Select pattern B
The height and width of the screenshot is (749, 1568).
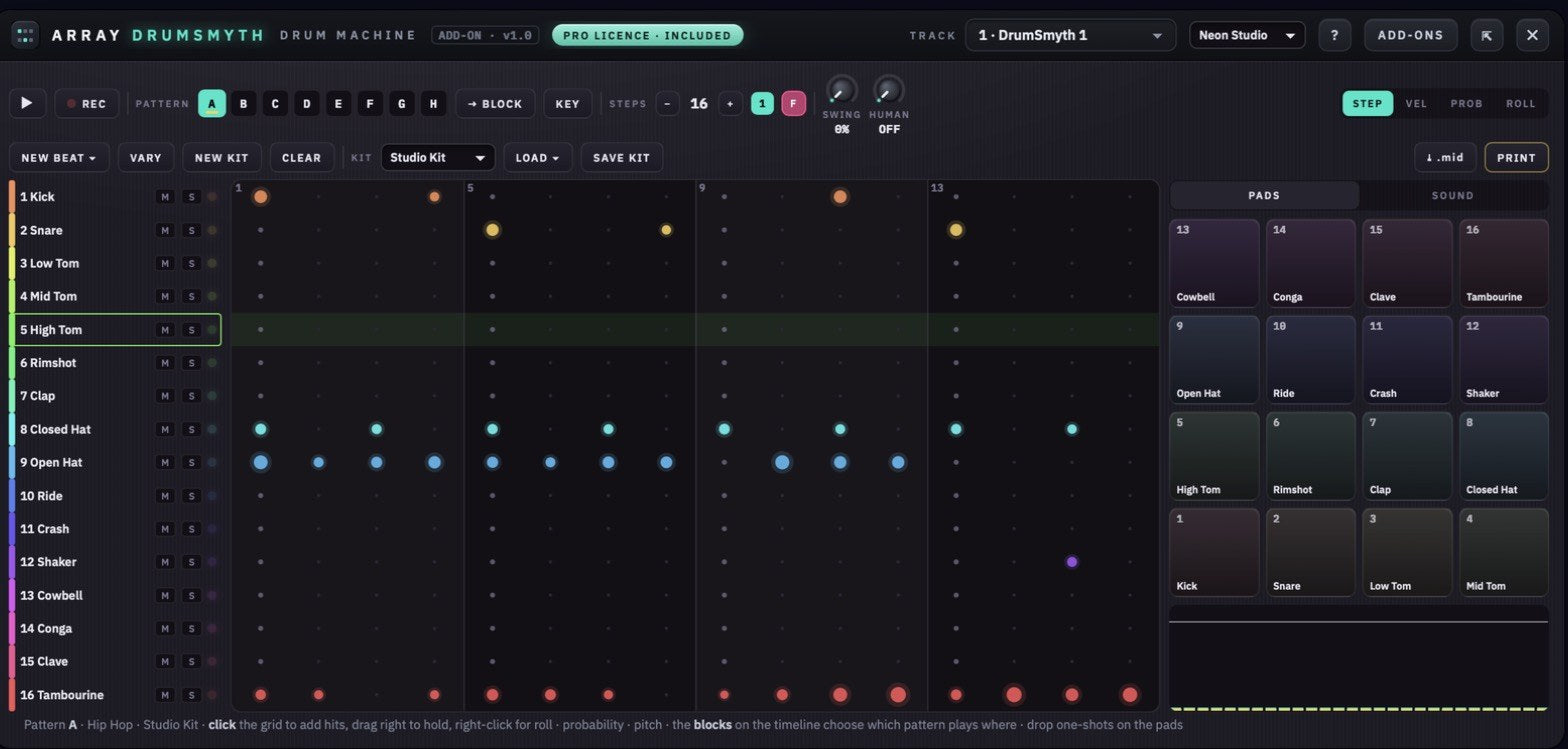pos(243,103)
